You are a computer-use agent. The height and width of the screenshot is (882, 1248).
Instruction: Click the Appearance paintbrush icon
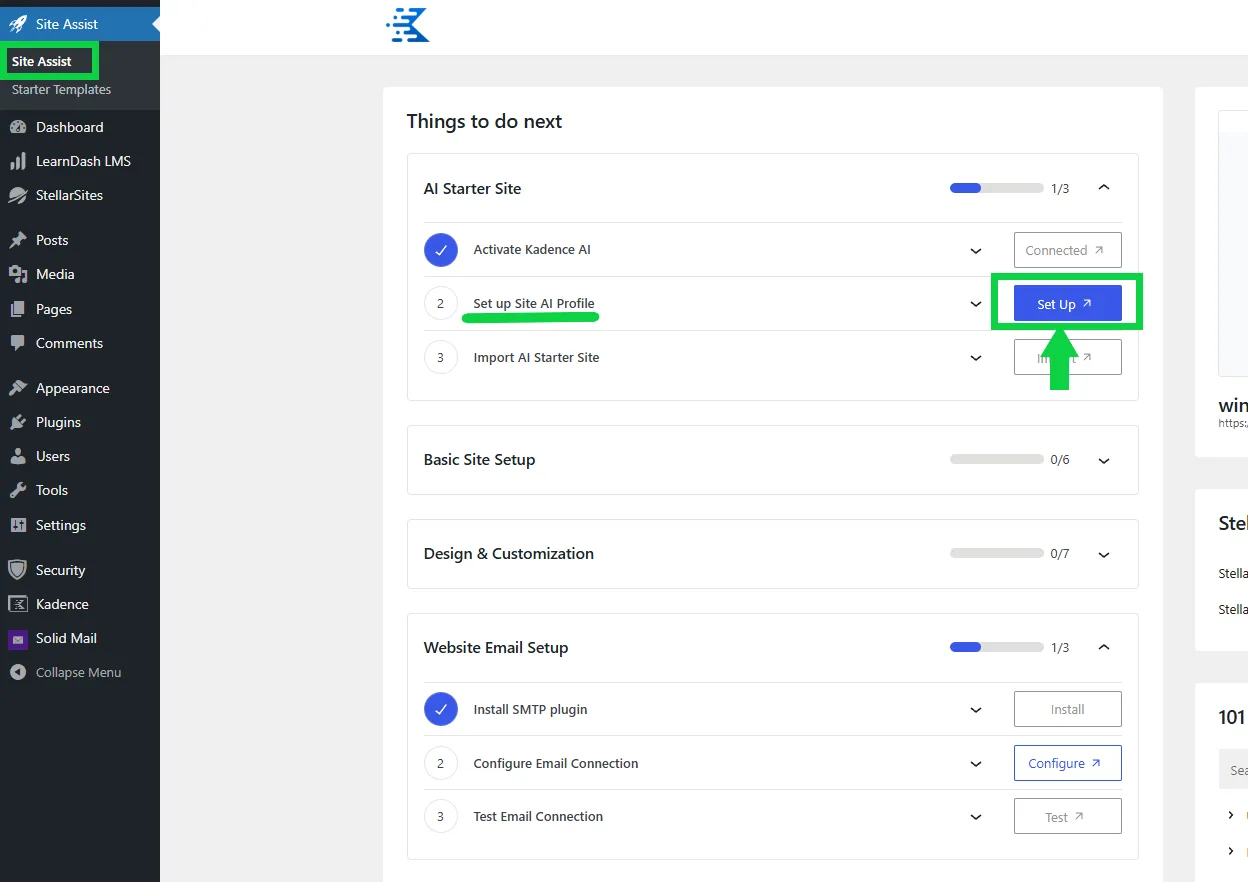point(17,388)
